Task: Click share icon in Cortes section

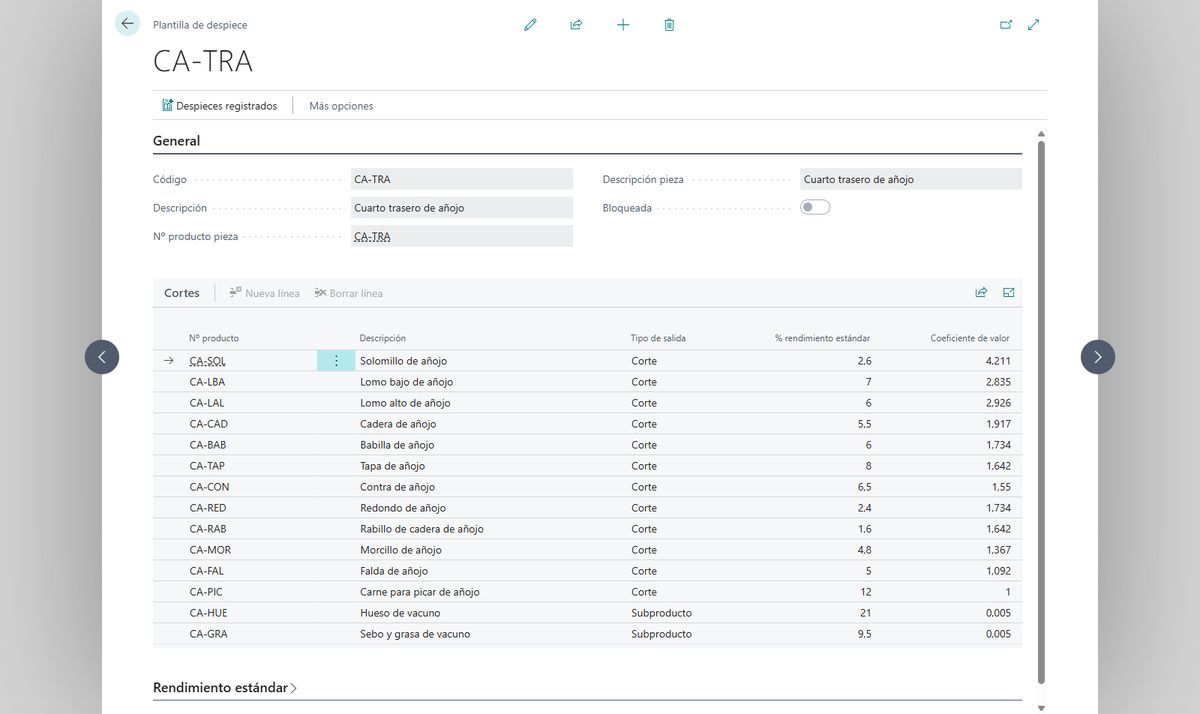Action: click(x=981, y=293)
